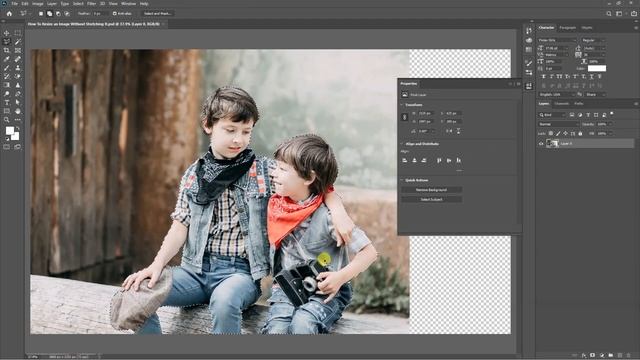The width and height of the screenshot is (640, 360).
Task: Collapse the Quick Actions section
Action: tap(402, 180)
